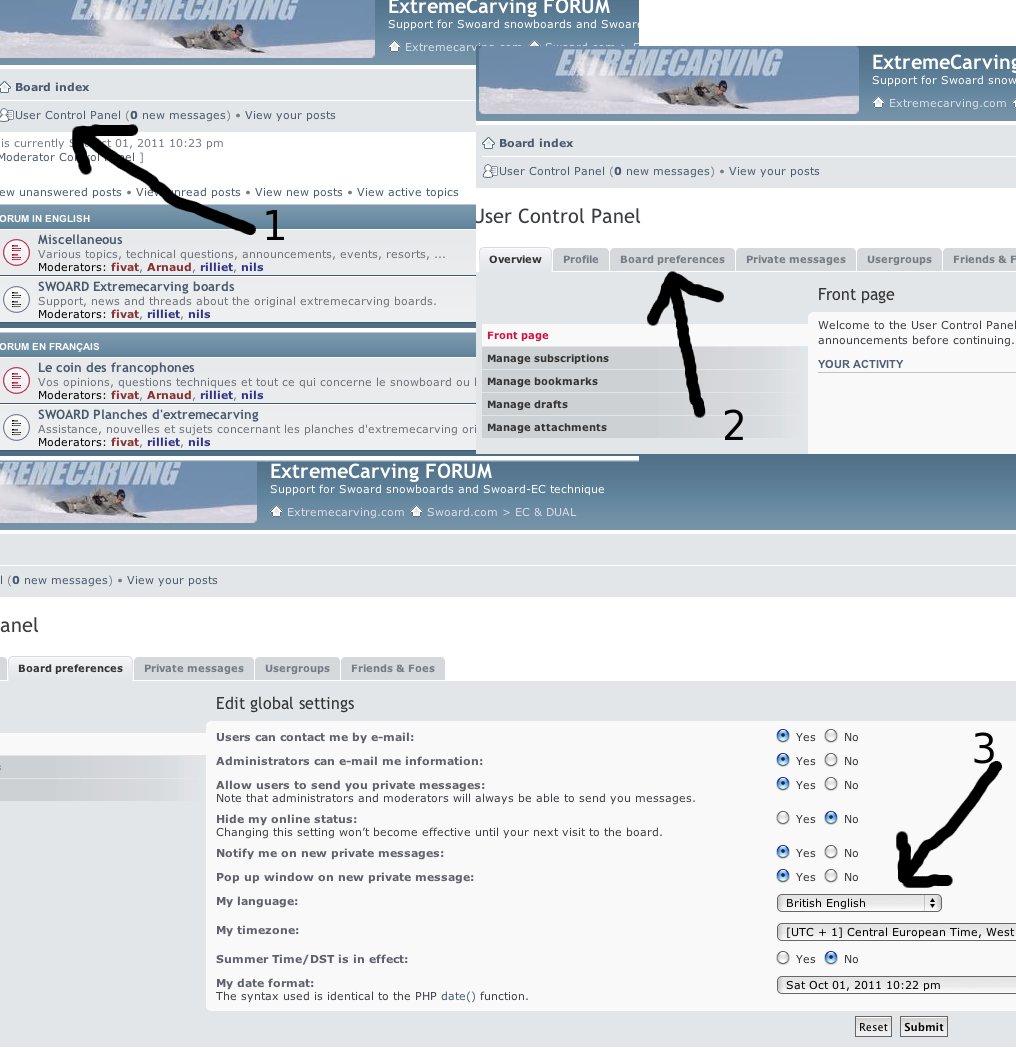The height and width of the screenshot is (1048, 1016).
Task: Open the My language dropdown
Action: [859, 903]
